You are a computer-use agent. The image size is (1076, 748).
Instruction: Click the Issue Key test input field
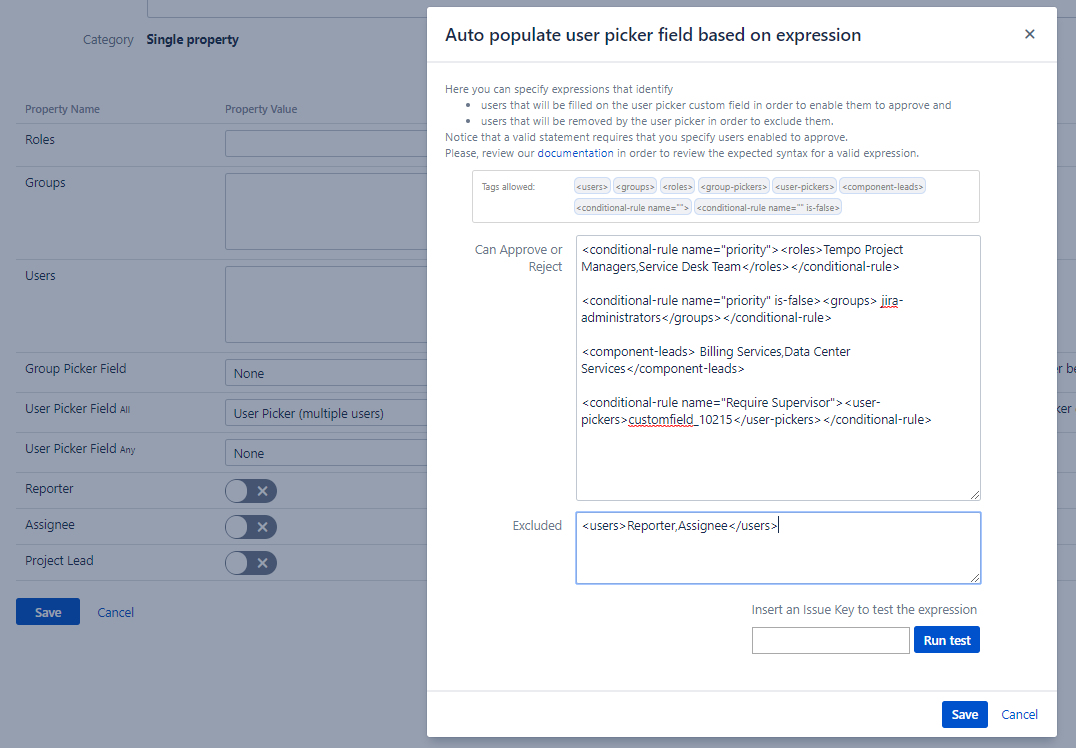click(830, 640)
